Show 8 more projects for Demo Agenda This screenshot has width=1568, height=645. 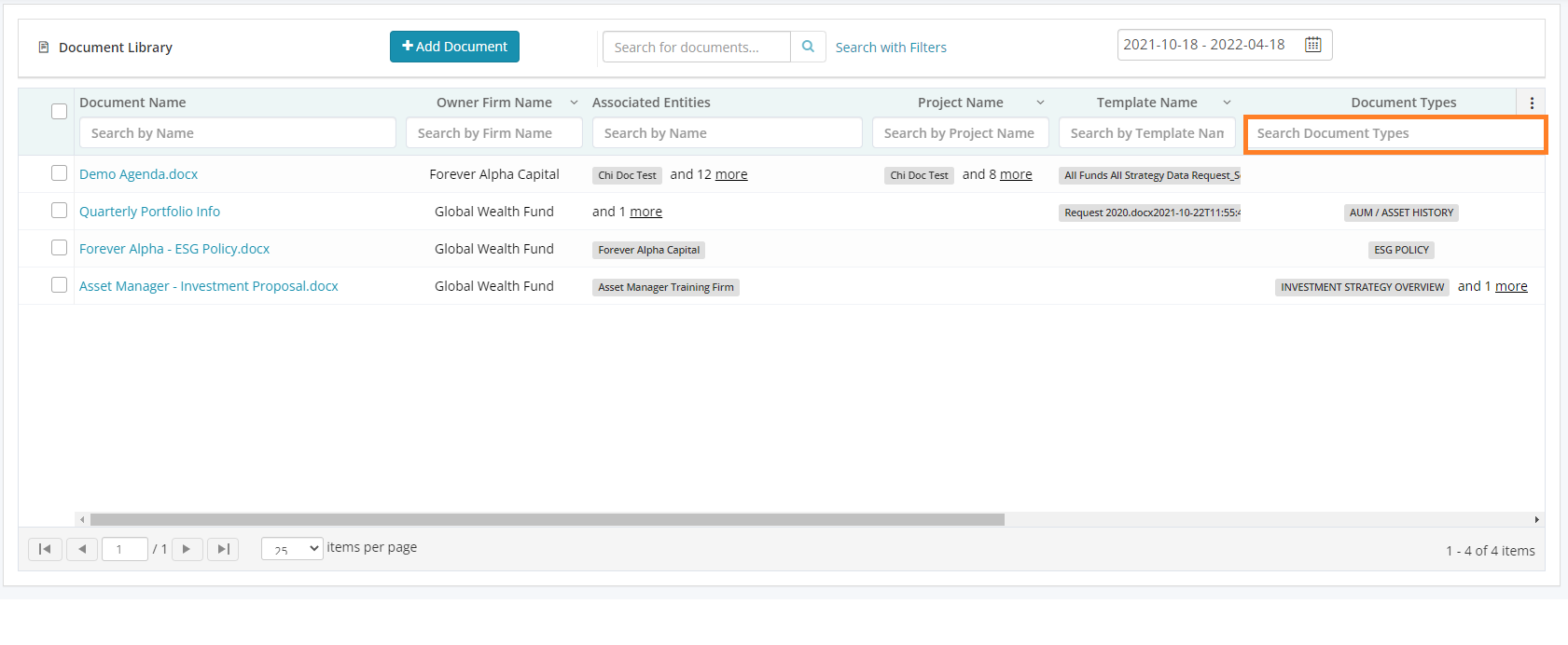point(1016,174)
